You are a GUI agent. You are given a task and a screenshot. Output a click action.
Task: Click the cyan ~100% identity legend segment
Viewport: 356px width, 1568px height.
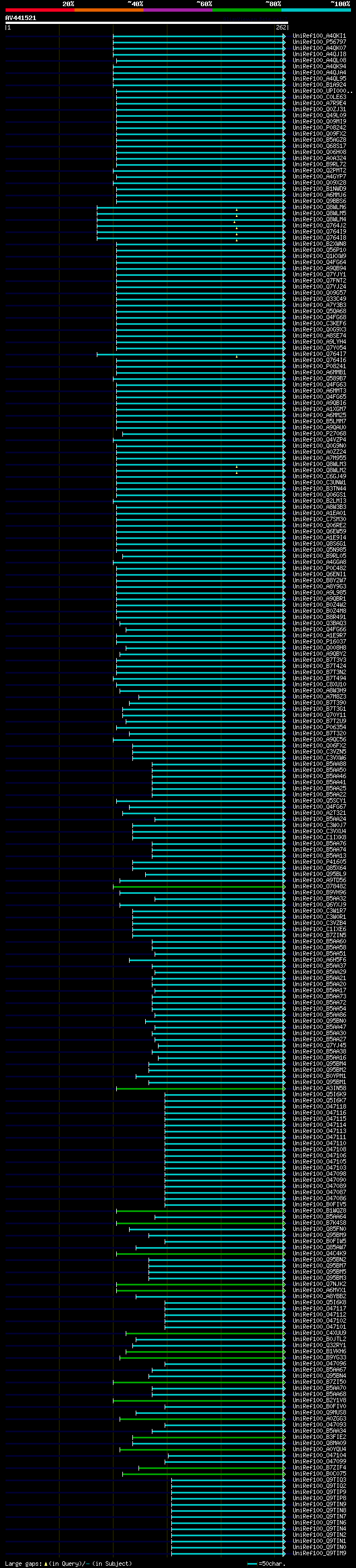click(316, 10)
